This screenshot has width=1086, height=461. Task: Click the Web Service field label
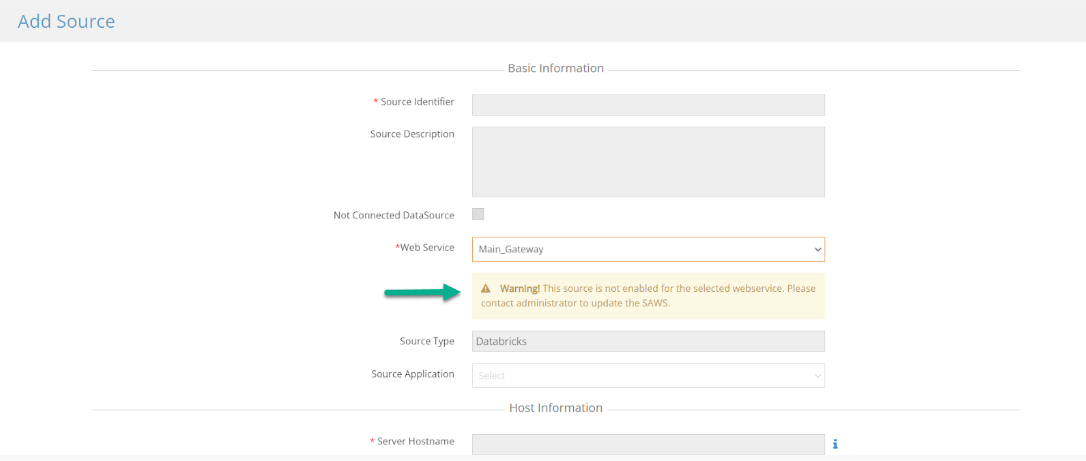[425, 247]
